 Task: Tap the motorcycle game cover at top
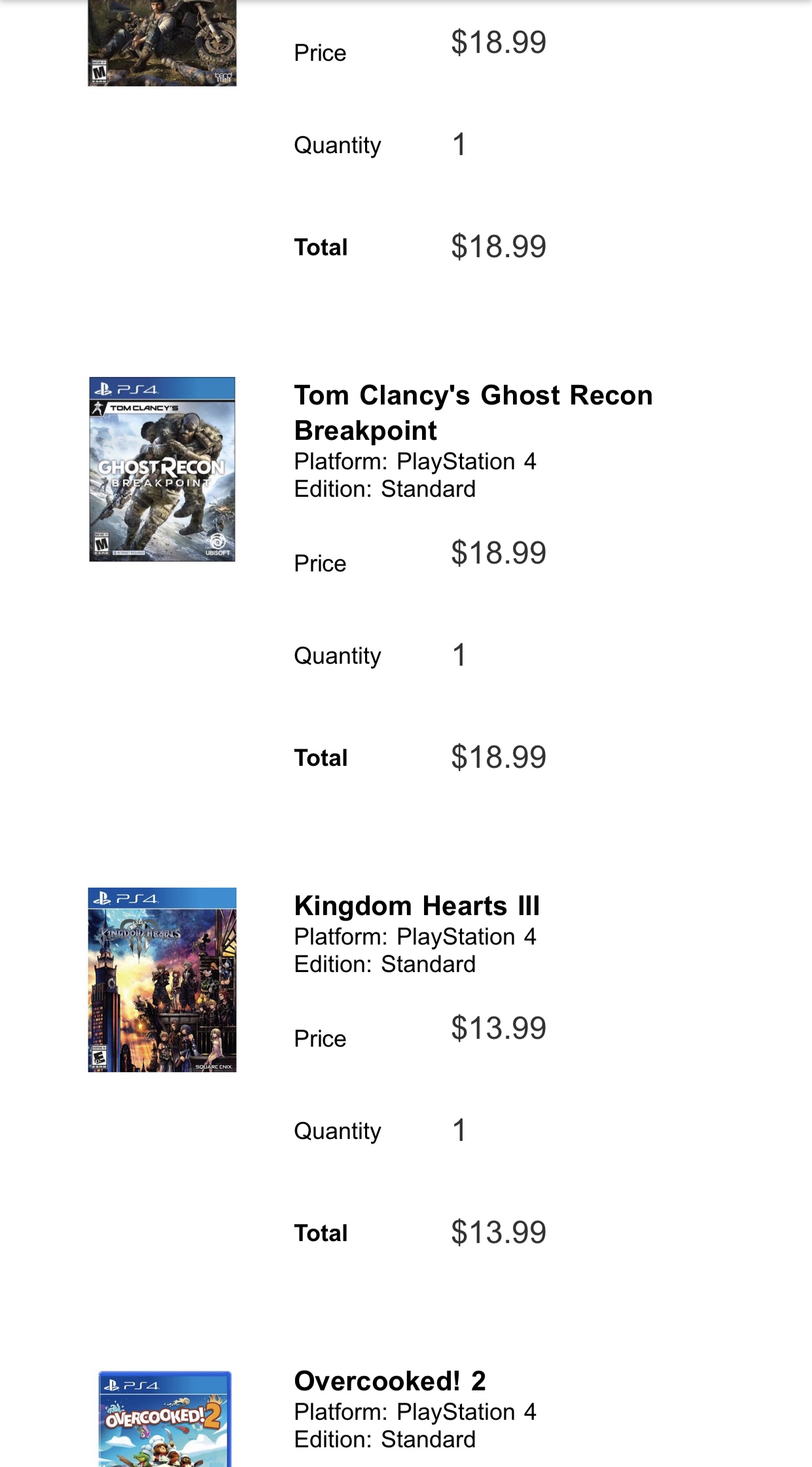tap(162, 43)
